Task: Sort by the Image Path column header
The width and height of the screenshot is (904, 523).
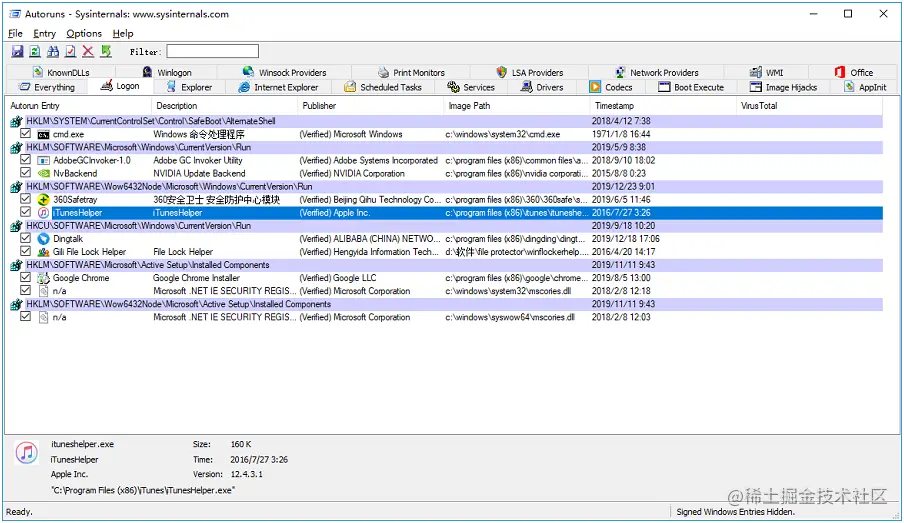Action: click(517, 106)
